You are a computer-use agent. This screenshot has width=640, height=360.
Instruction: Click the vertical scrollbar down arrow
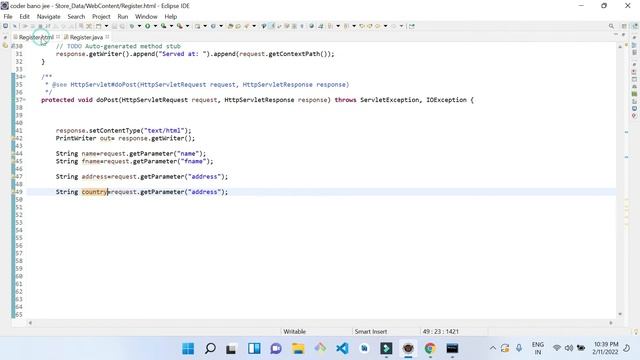620,314
